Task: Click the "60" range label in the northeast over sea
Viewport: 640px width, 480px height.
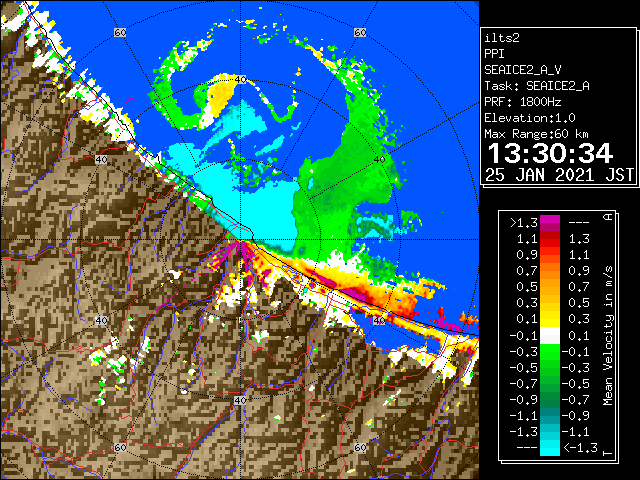Action: coord(360,33)
